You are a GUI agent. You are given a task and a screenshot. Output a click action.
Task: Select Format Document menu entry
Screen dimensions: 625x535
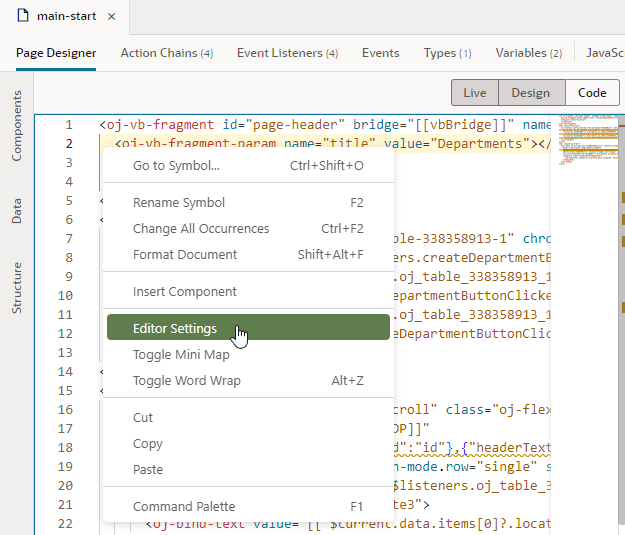point(248,254)
